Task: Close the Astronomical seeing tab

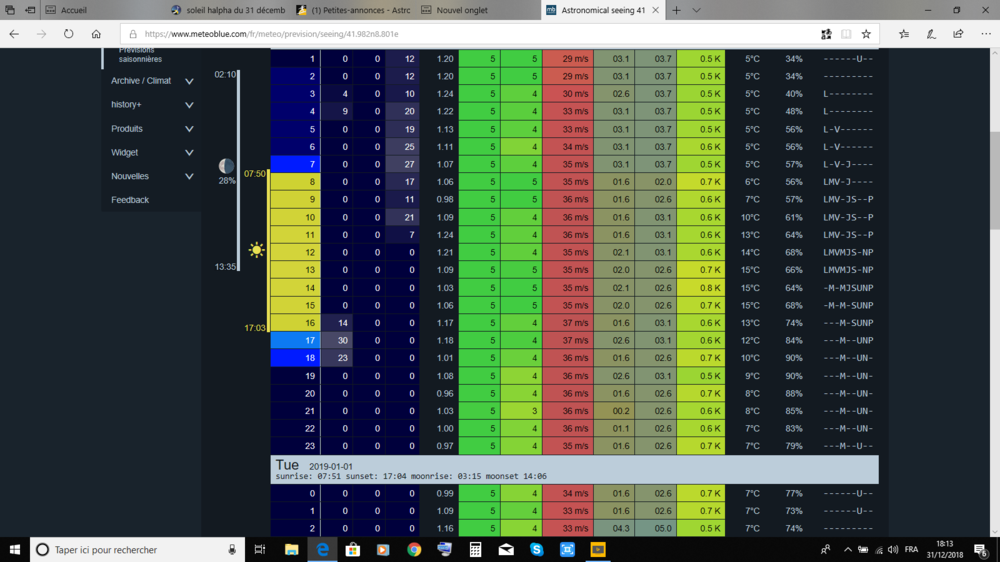Action: pos(655,10)
